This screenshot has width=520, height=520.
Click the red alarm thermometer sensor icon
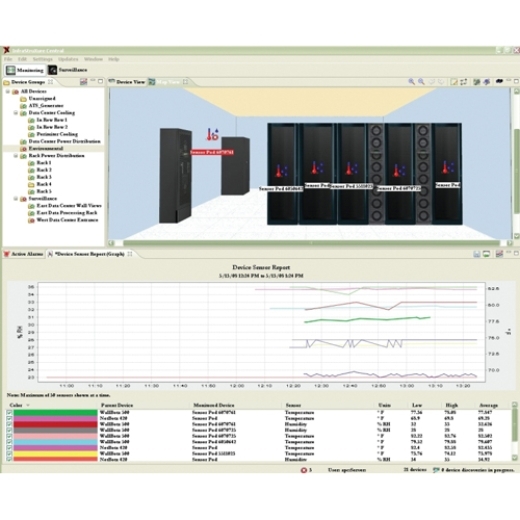[x=212, y=134]
